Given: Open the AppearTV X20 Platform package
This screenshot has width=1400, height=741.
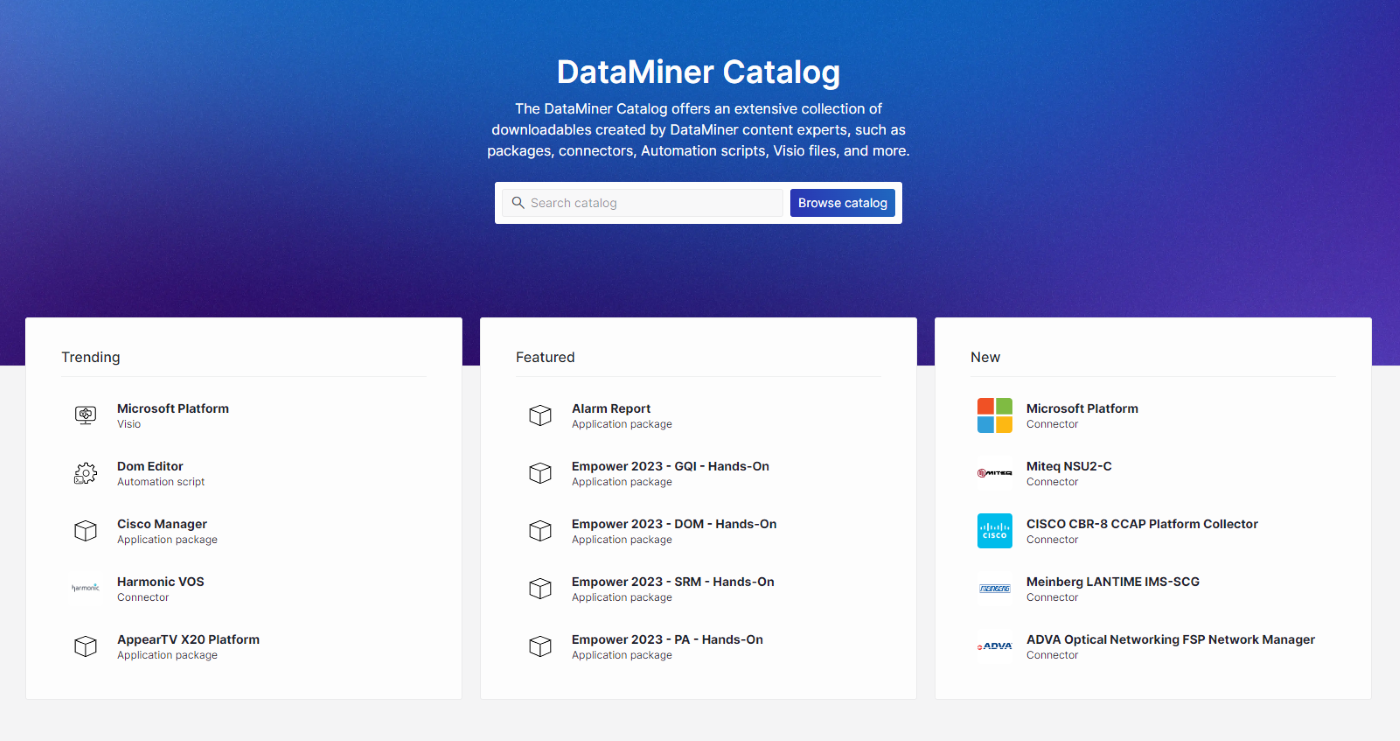Looking at the screenshot, I should click(188, 640).
